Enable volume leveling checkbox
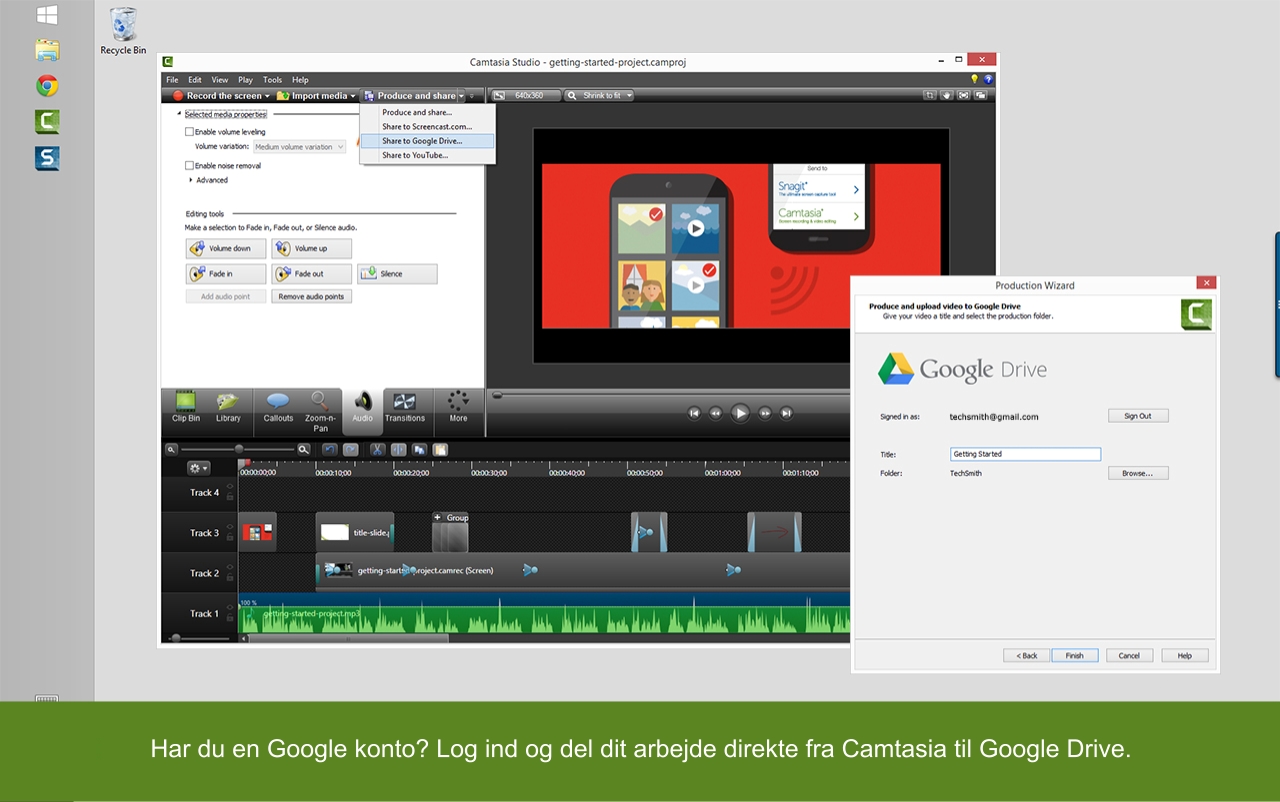This screenshot has width=1280, height=802. pyautogui.click(x=189, y=131)
